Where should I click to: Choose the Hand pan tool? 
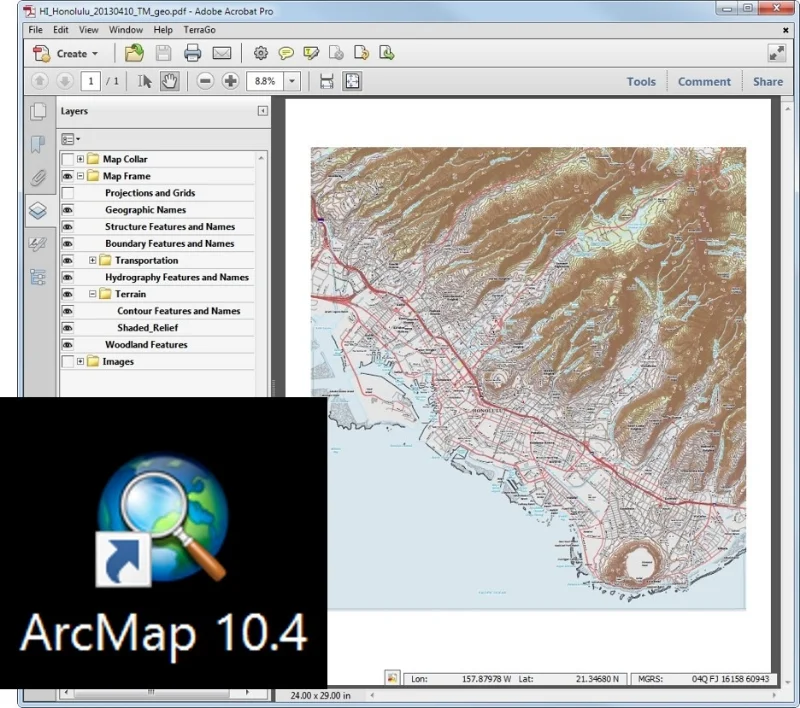click(x=169, y=81)
